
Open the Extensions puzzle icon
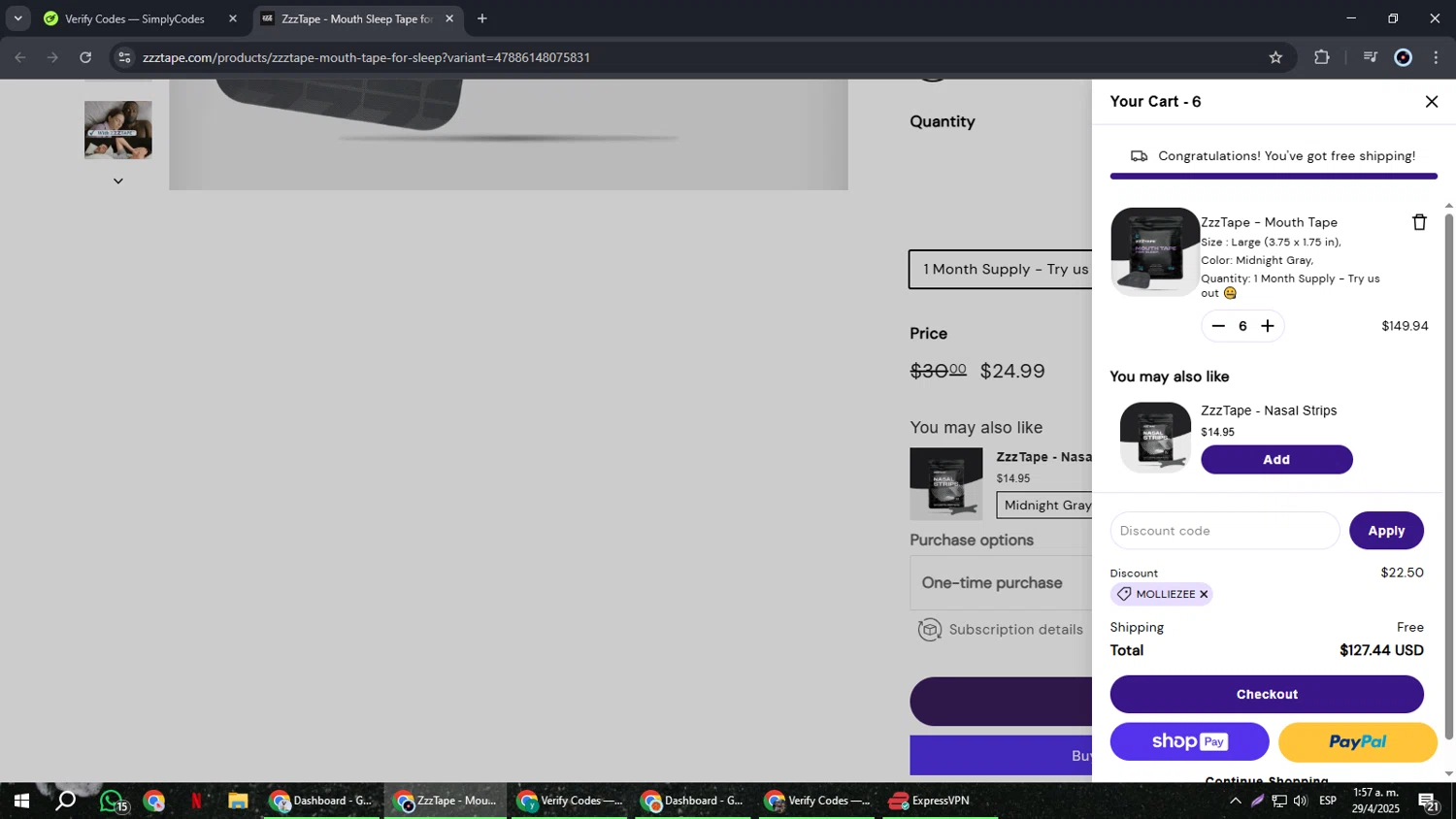pos(1321,57)
